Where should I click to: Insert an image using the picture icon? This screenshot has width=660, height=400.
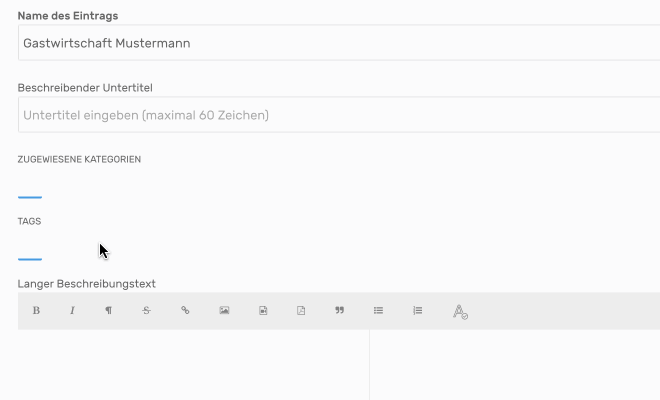pyautogui.click(x=224, y=311)
